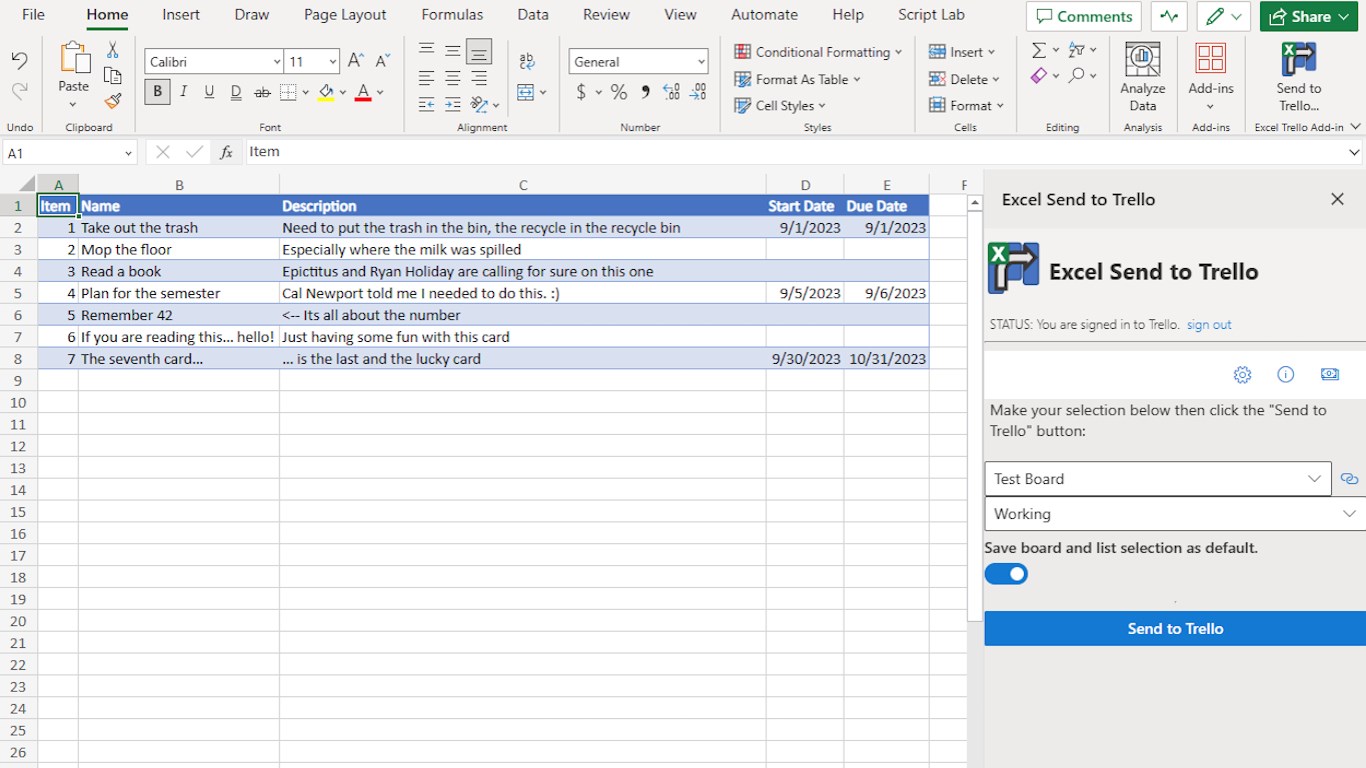The width and height of the screenshot is (1366, 768).
Task: Click Send to Trello ribbon icon
Action: click(x=1299, y=77)
